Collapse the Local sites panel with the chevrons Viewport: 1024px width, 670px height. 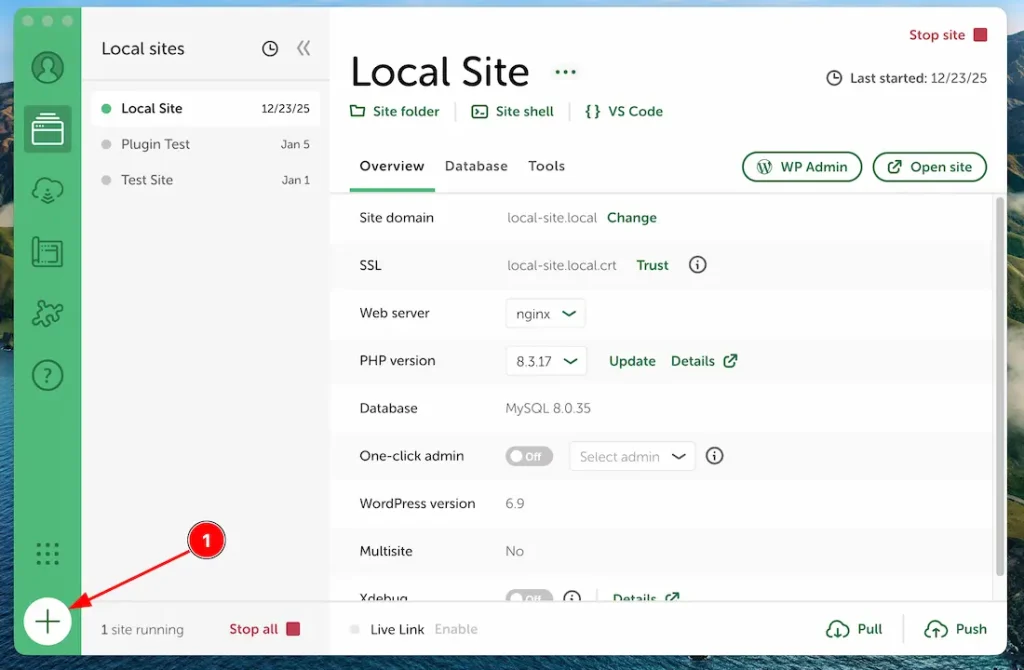pos(303,48)
